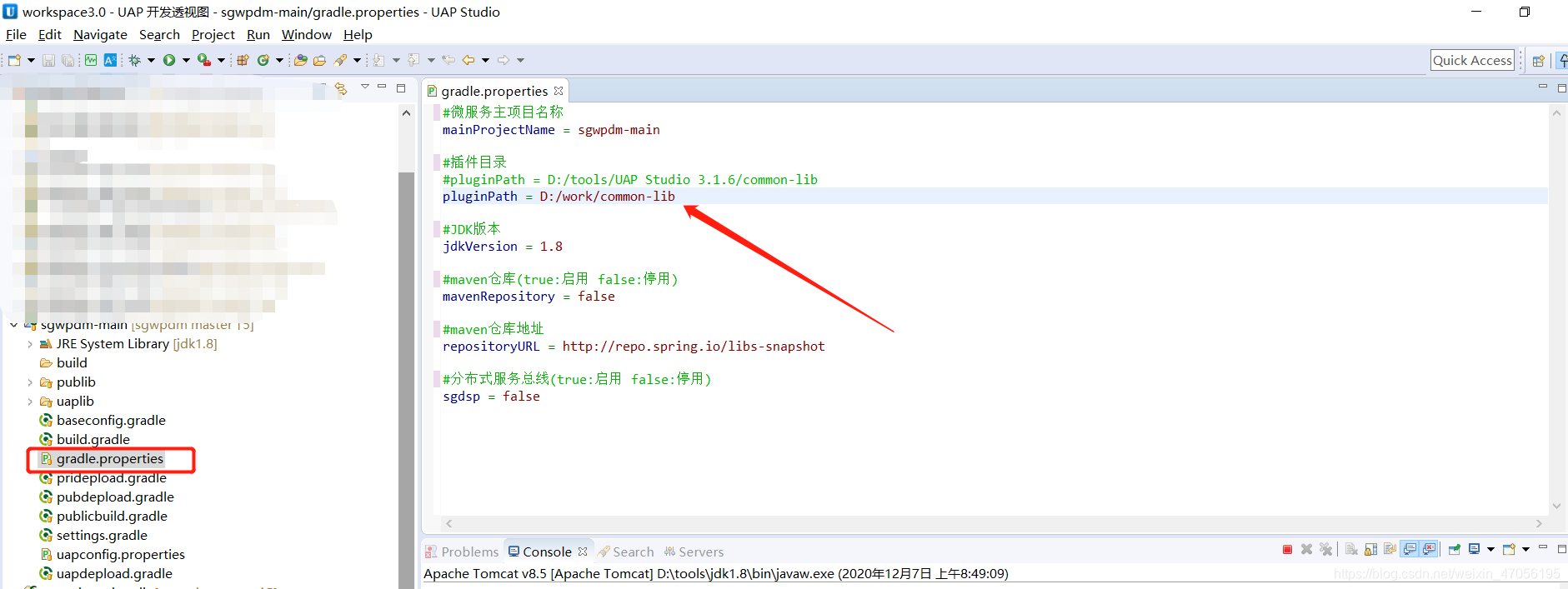Click the Save toolbar icon
The image size is (1568, 589).
pos(48,60)
